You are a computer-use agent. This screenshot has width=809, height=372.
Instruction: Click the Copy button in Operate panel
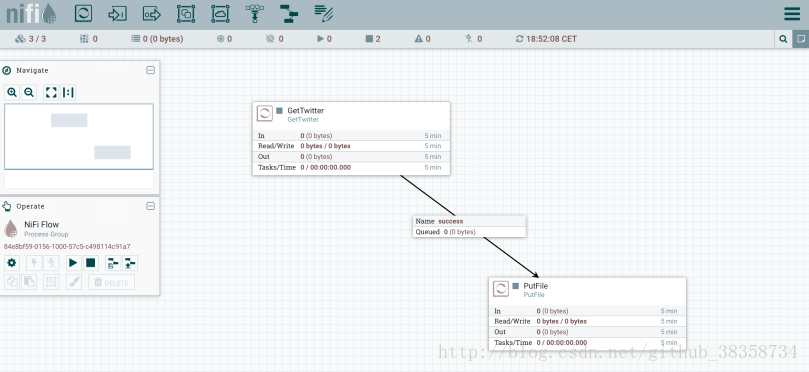(x=12, y=282)
